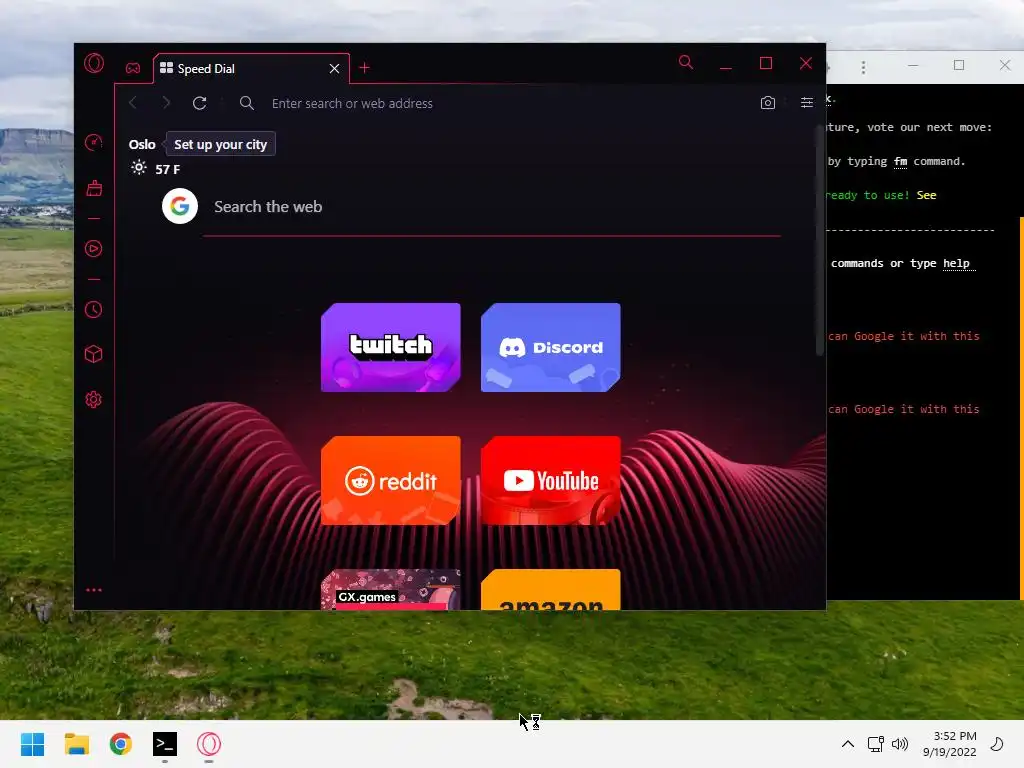This screenshot has width=1024, height=768.
Task: Open the YouTube speed dial tile
Action: coord(551,481)
